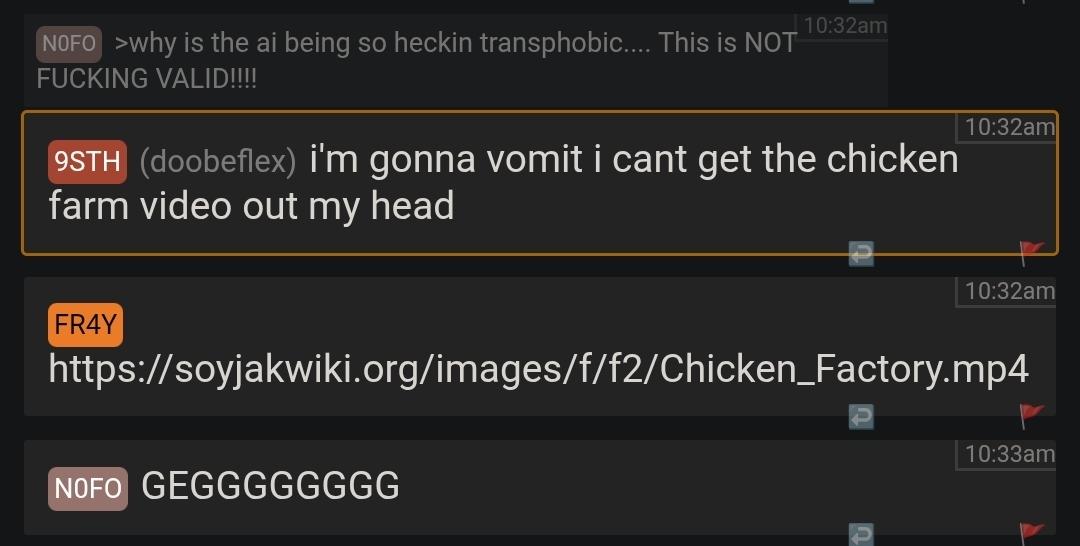Click reply arrow on doobeflex's message

click(x=861, y=253)
